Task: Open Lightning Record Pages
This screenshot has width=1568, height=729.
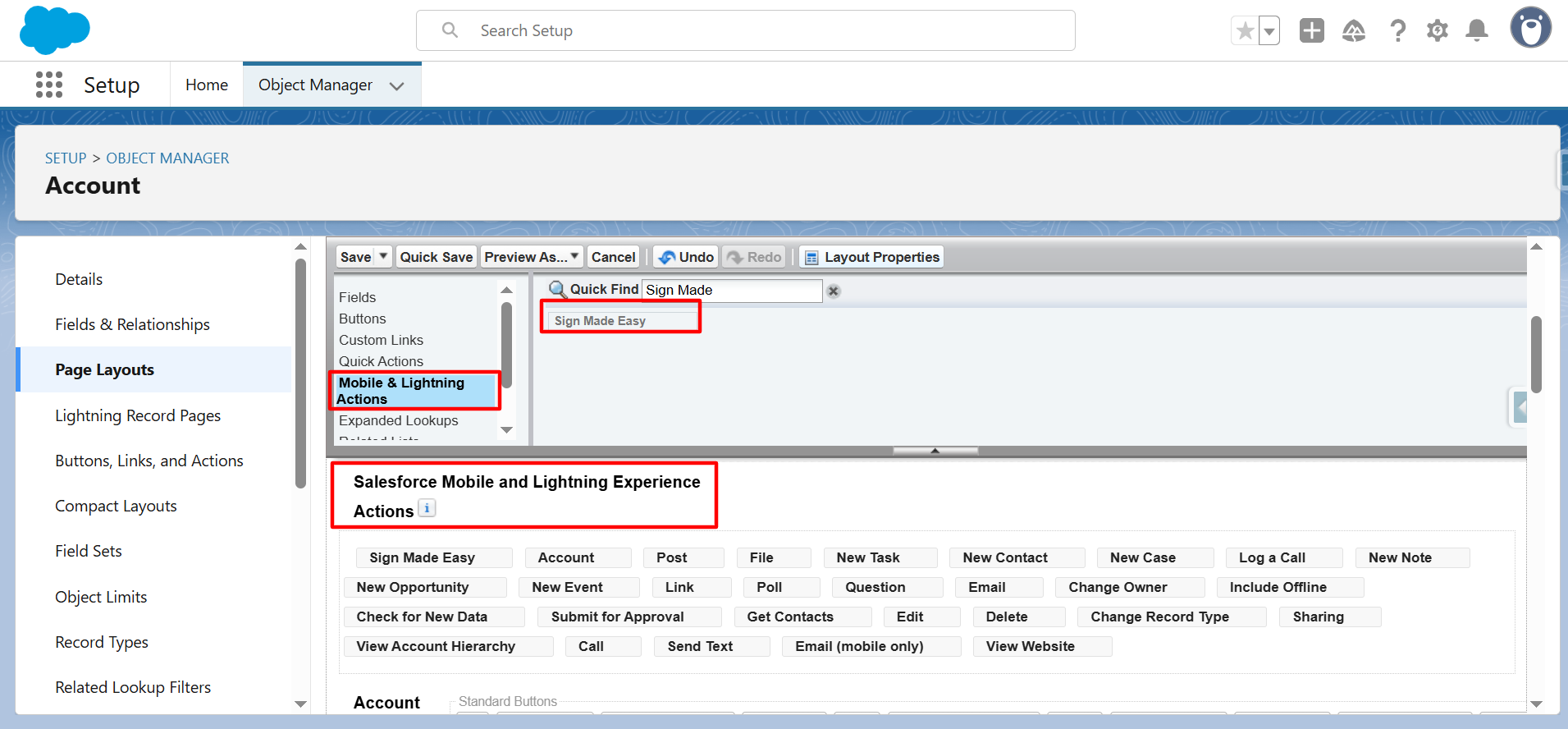Action: (x=138, y=415)
